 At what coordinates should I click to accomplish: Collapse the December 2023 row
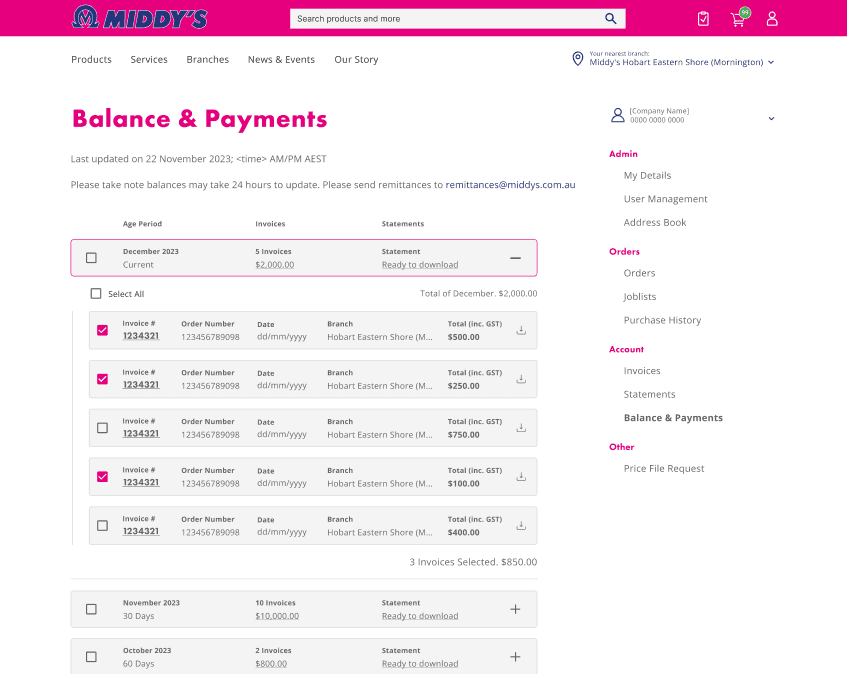tap(515, 258)
